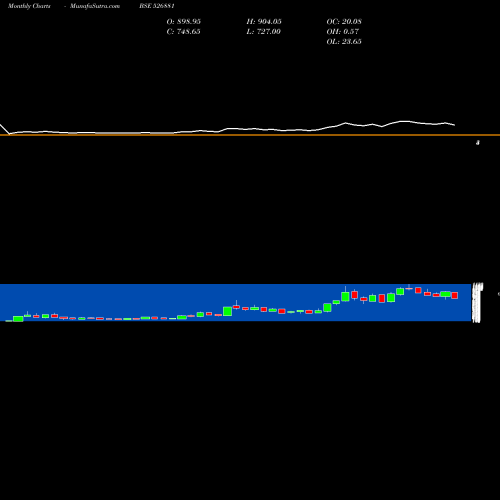Click the high value 'H: 904.05'

(x=264, y=21)
